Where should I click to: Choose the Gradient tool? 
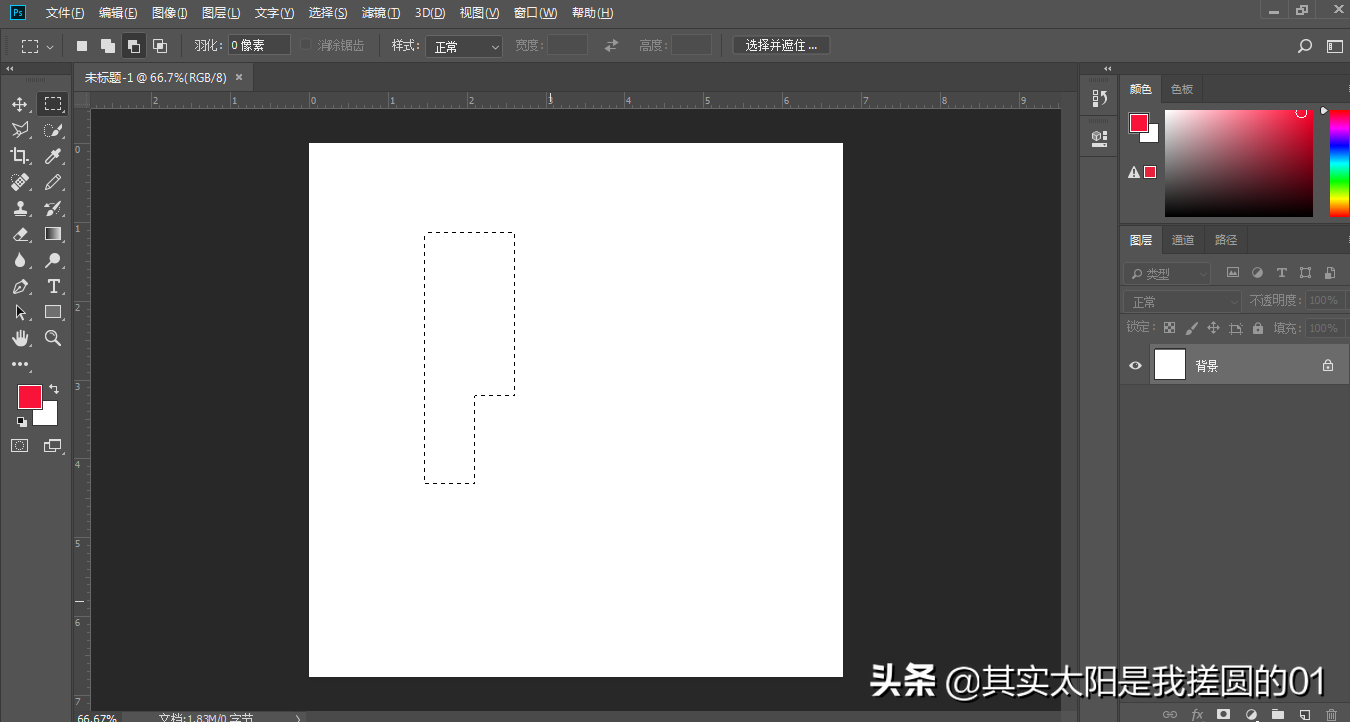pyautogui.click(x=53, y=234)
